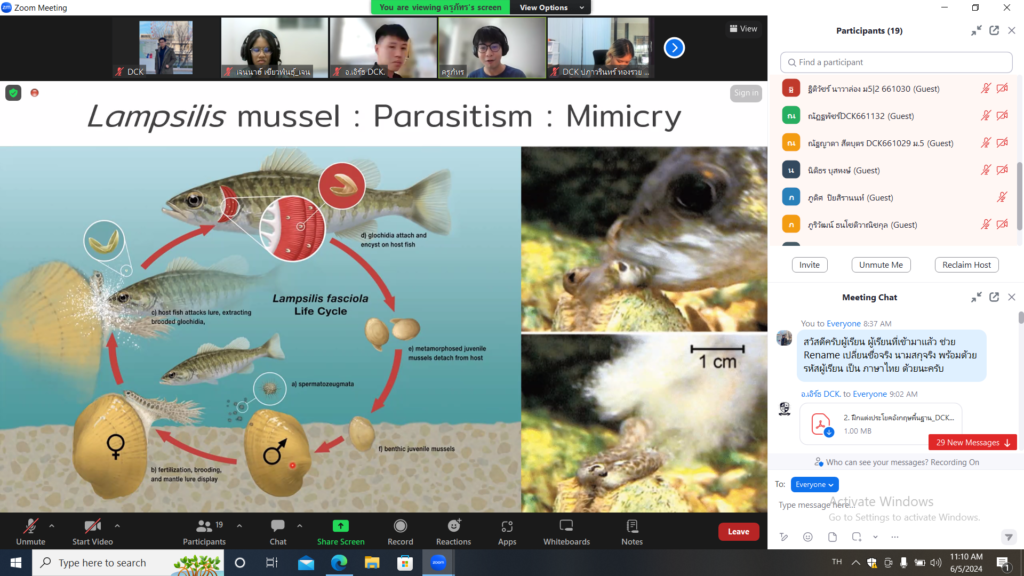Click the emoji picker in chat
The width and height of the screenshot is (1024, 576).
[808, 537]
